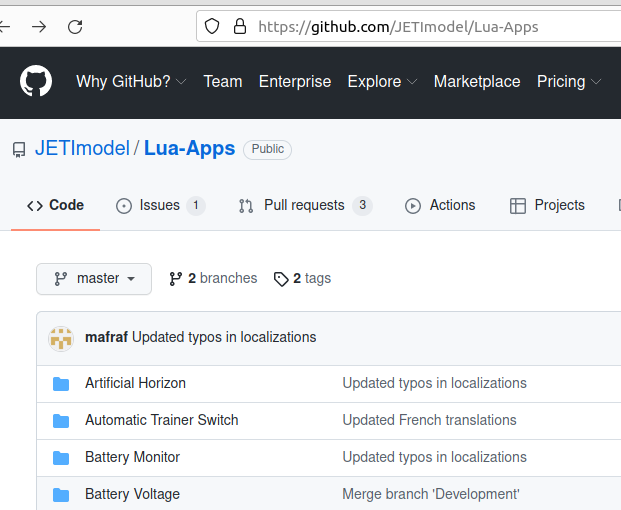621x510 pixels.
Task: Click the Projects table icon
Action: tap(518, 206)
